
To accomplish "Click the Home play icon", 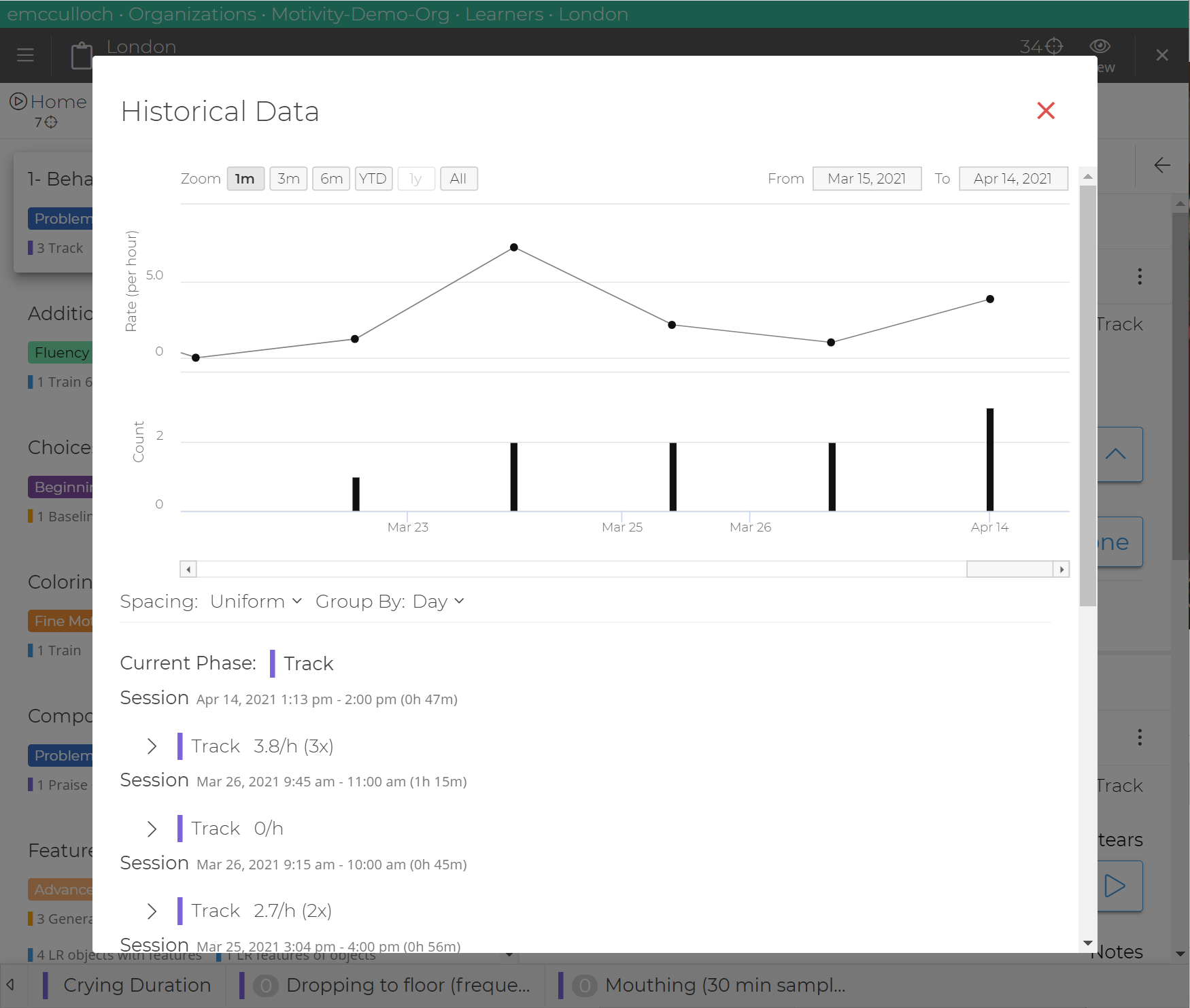I will [x=17, y=101].
